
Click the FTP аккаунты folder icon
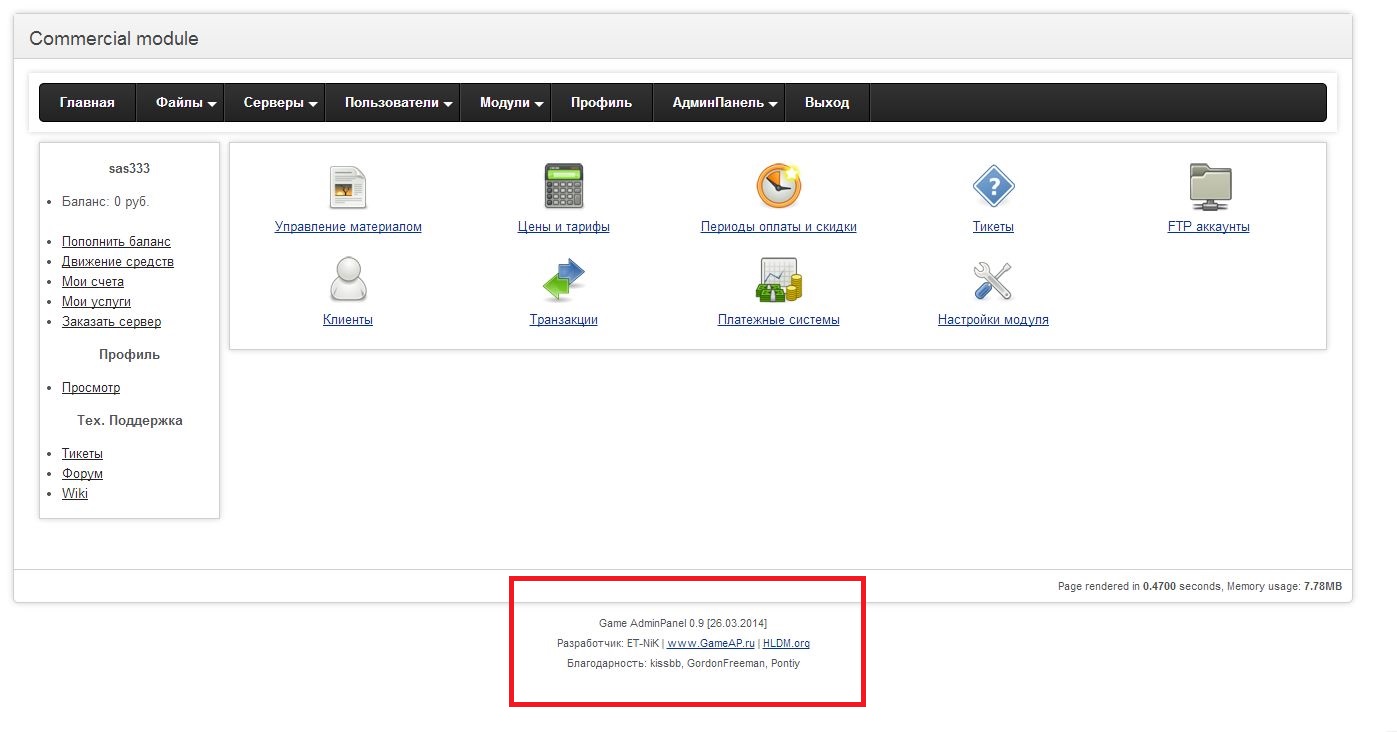click(1209, 187)
